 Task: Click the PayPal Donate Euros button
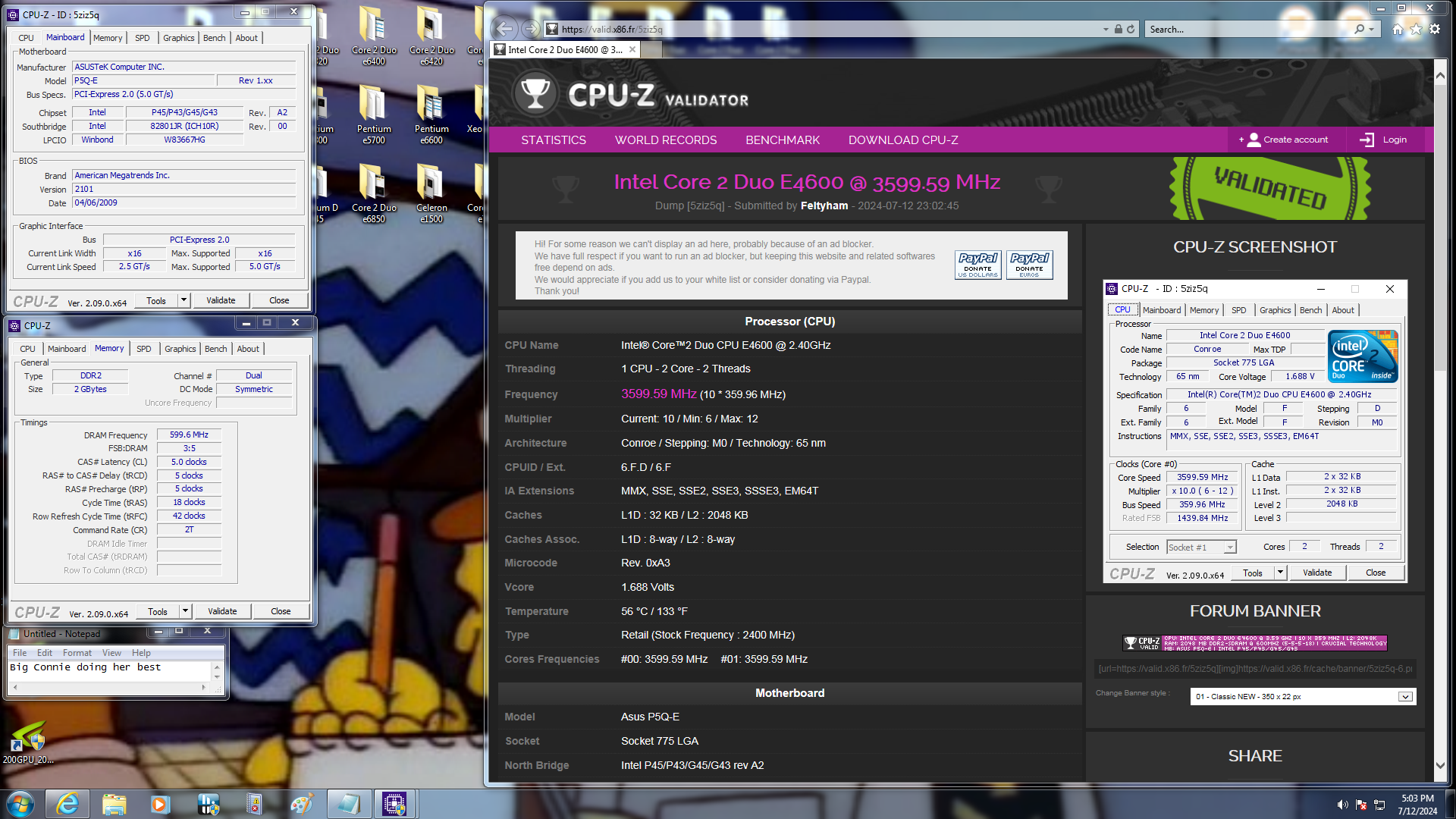[1029, 265]
